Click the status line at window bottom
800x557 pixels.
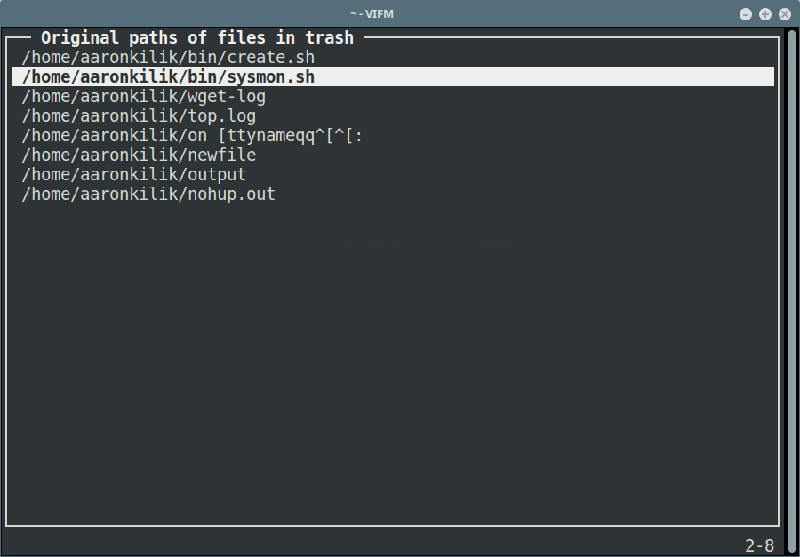(x=393, y=545)
